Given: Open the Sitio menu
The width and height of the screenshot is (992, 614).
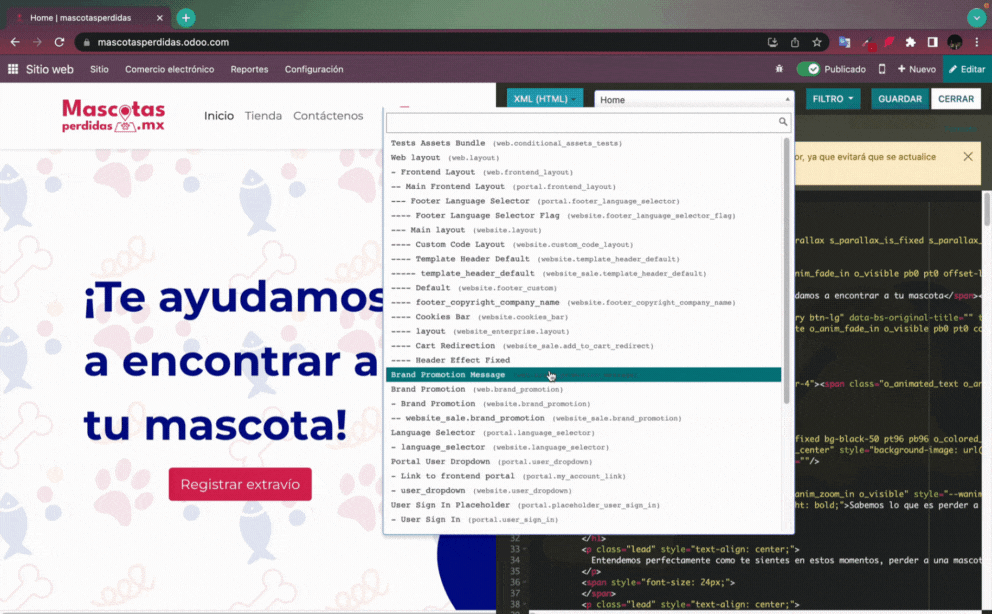Looking at the screenshot, I should coord(99,69).
